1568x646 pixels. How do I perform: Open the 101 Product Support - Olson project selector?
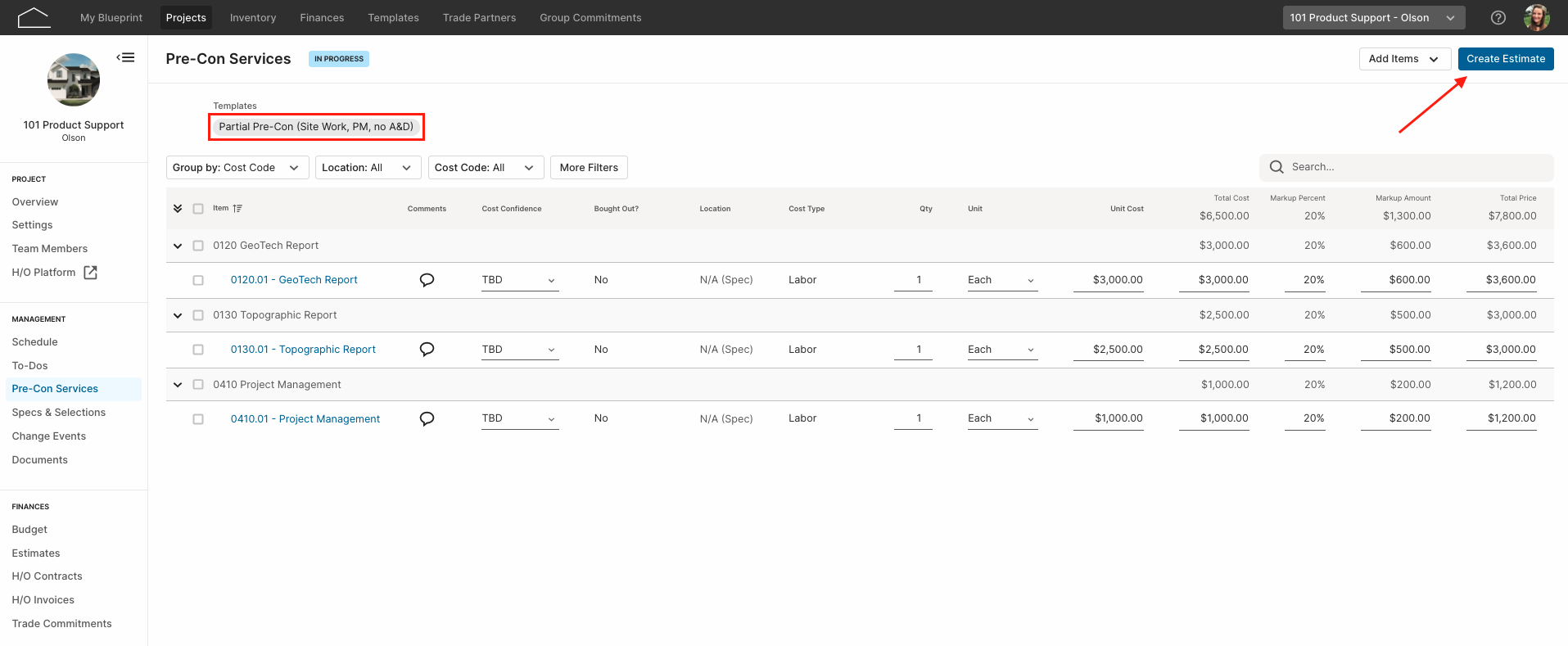click(1374, 17)
